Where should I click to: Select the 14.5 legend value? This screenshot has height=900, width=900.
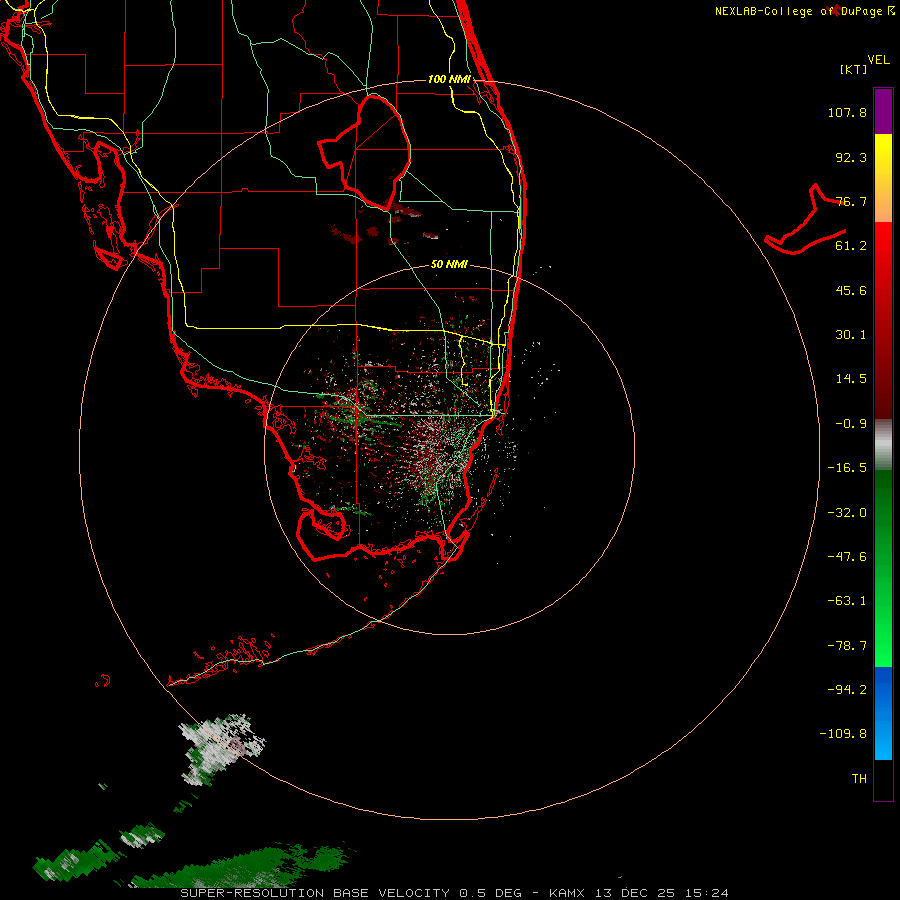pyautogui.click(x=851, y=379)
